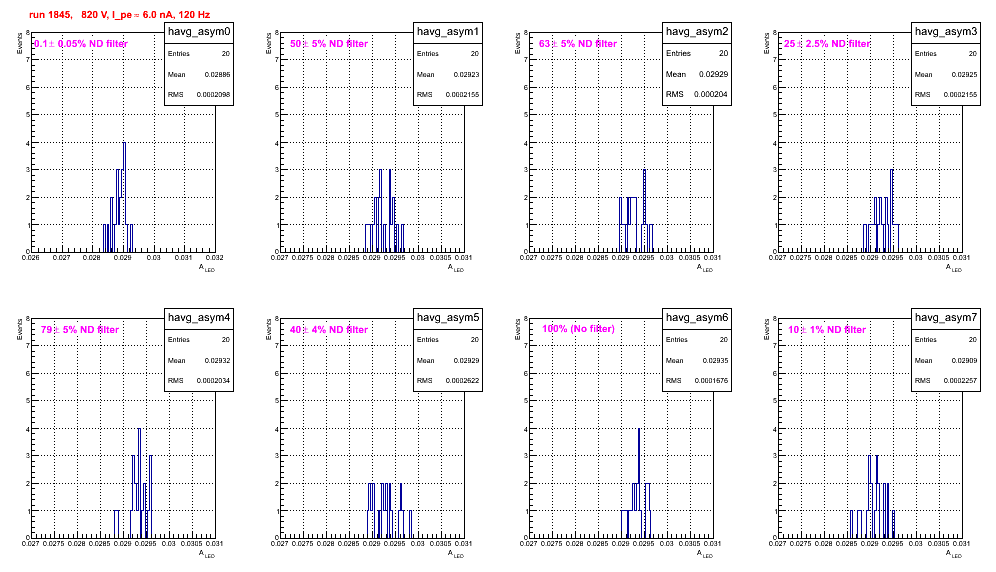
Task: Click the A_LED axis label under havg_asym7 plot
Action: pyautogui.click(x=954, y=554)
